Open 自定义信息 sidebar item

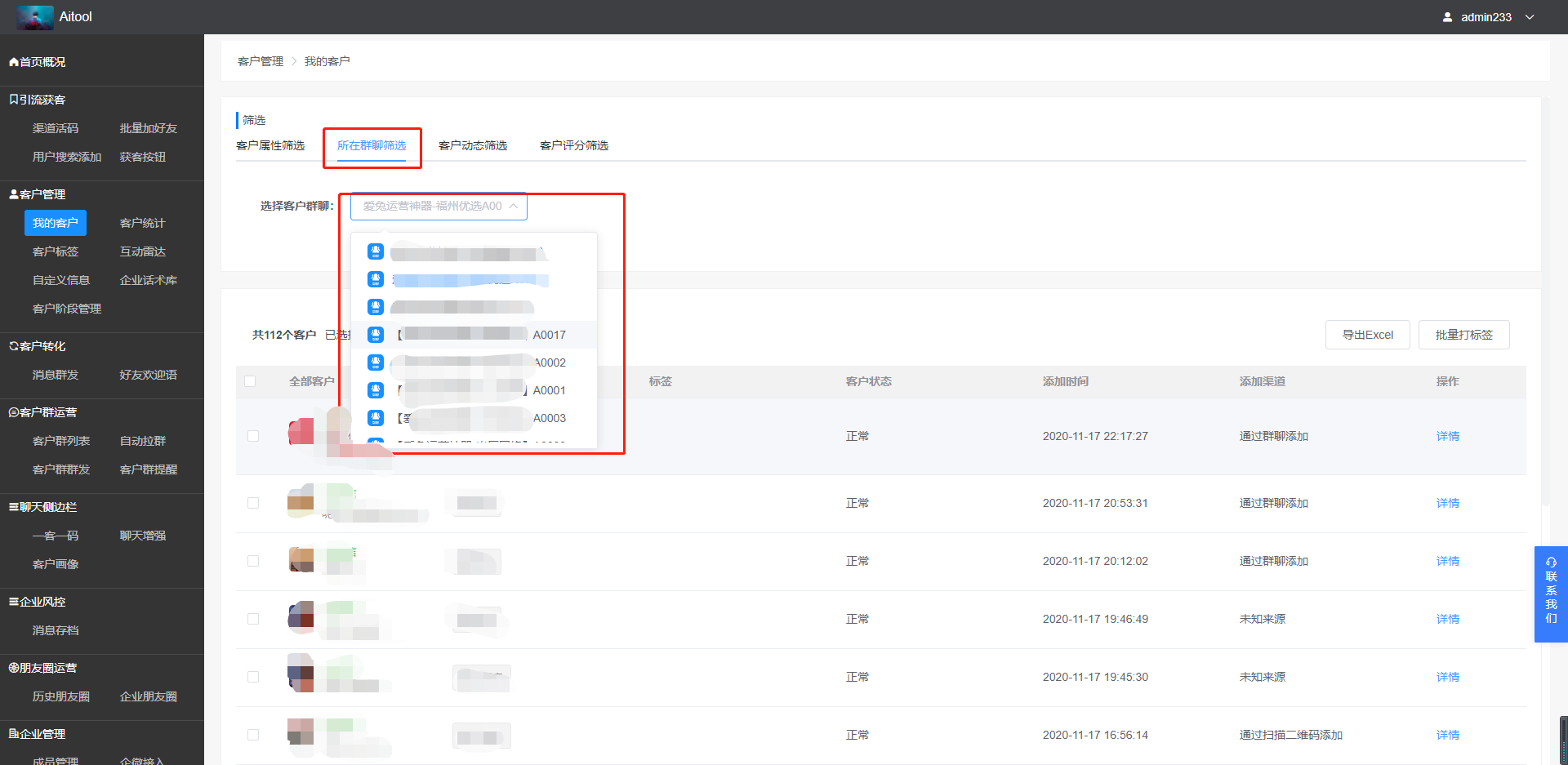(x=61, y=280)
